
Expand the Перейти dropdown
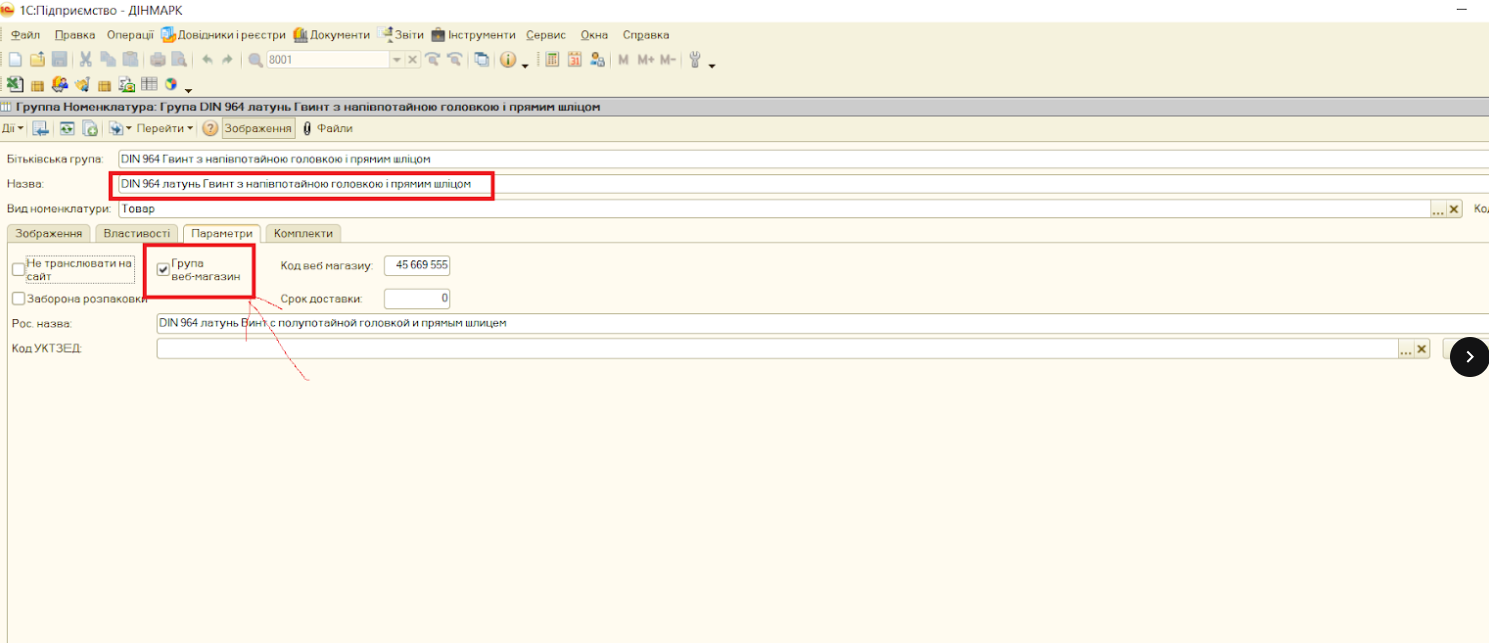(165, 128)
